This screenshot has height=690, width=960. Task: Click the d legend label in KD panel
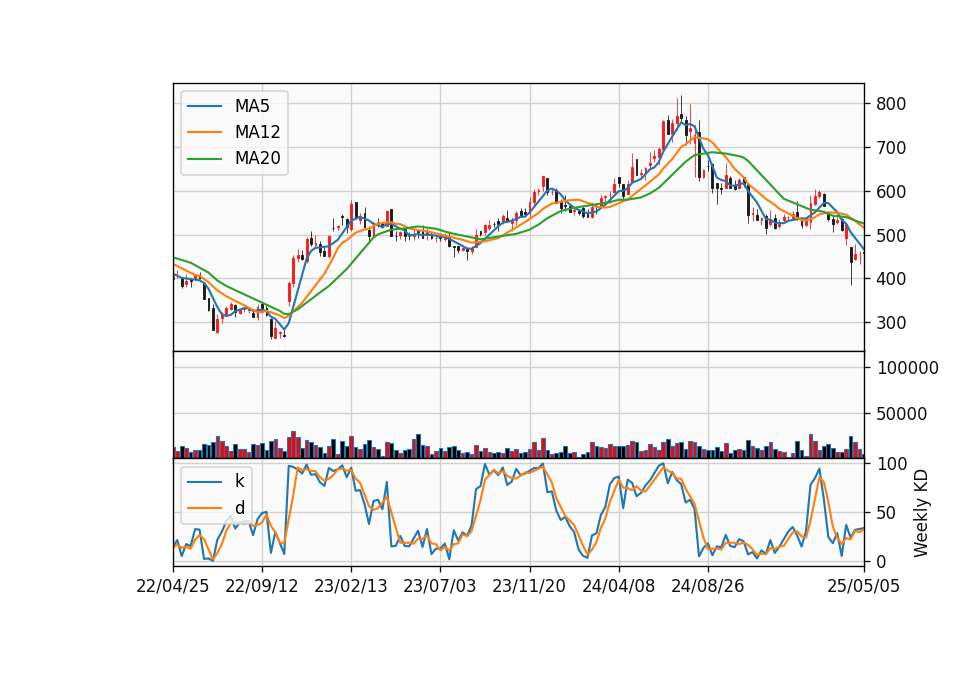[x=239, y=508]
